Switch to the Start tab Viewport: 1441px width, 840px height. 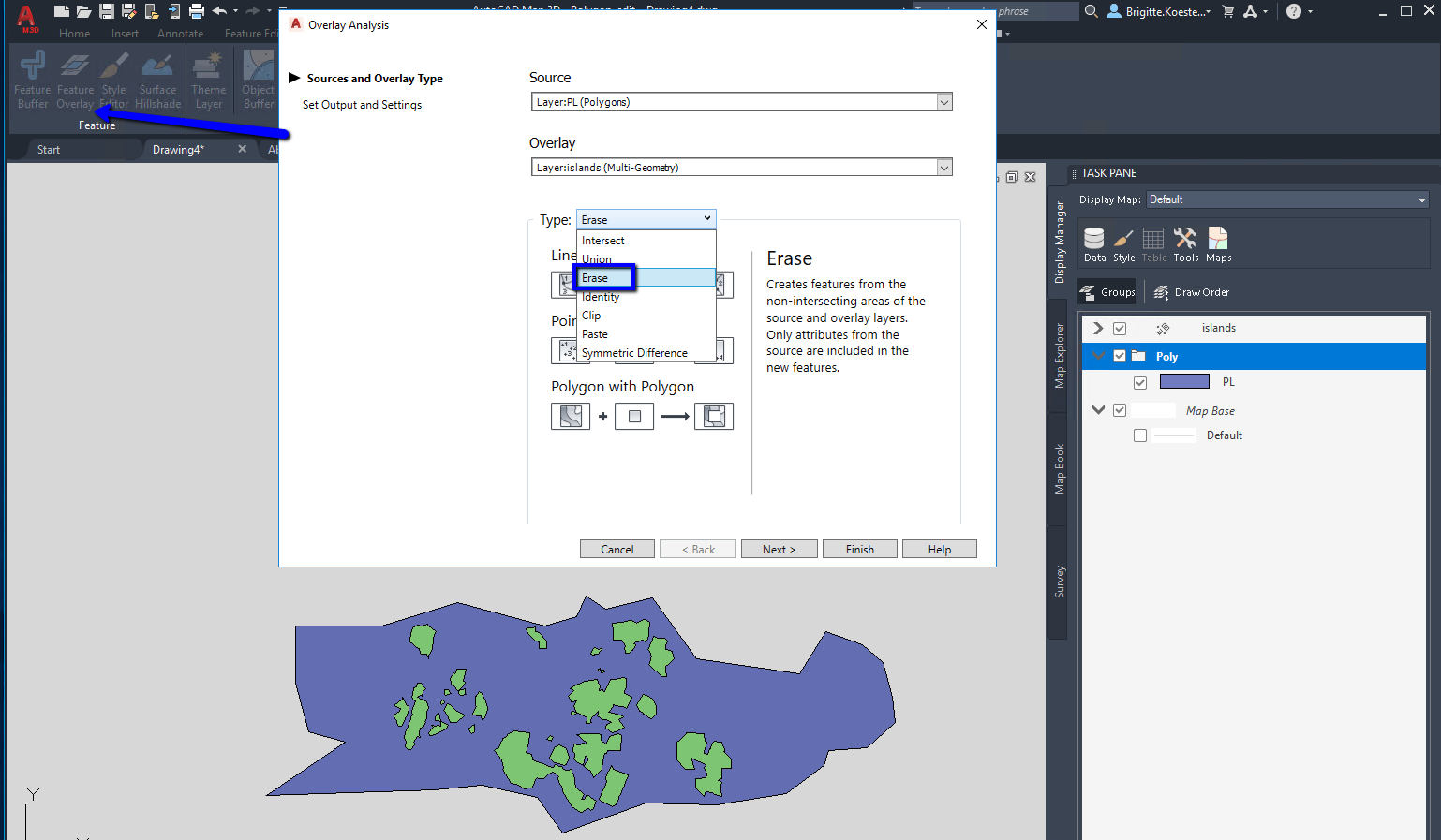[x=49, y=149]
